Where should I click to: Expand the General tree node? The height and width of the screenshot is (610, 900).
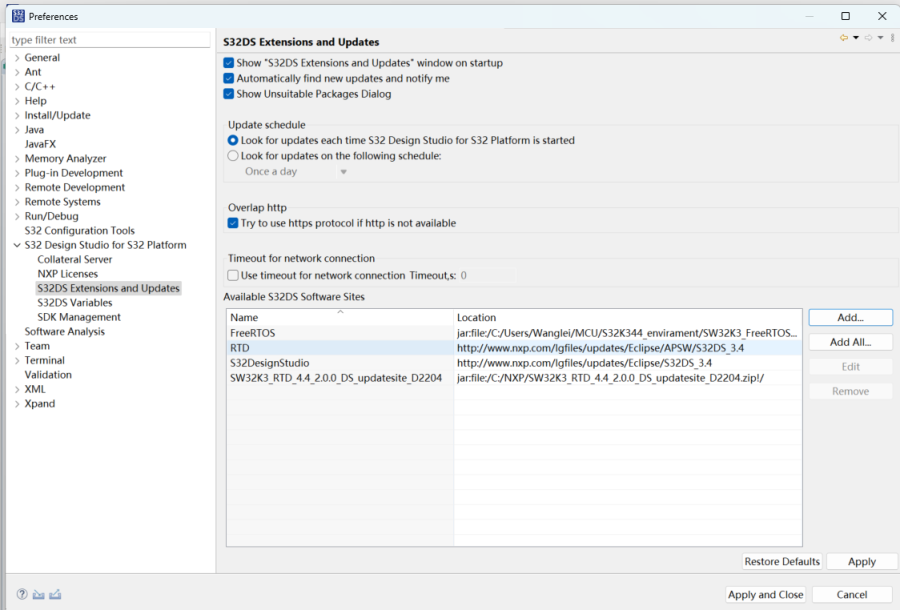pos(17,57)
